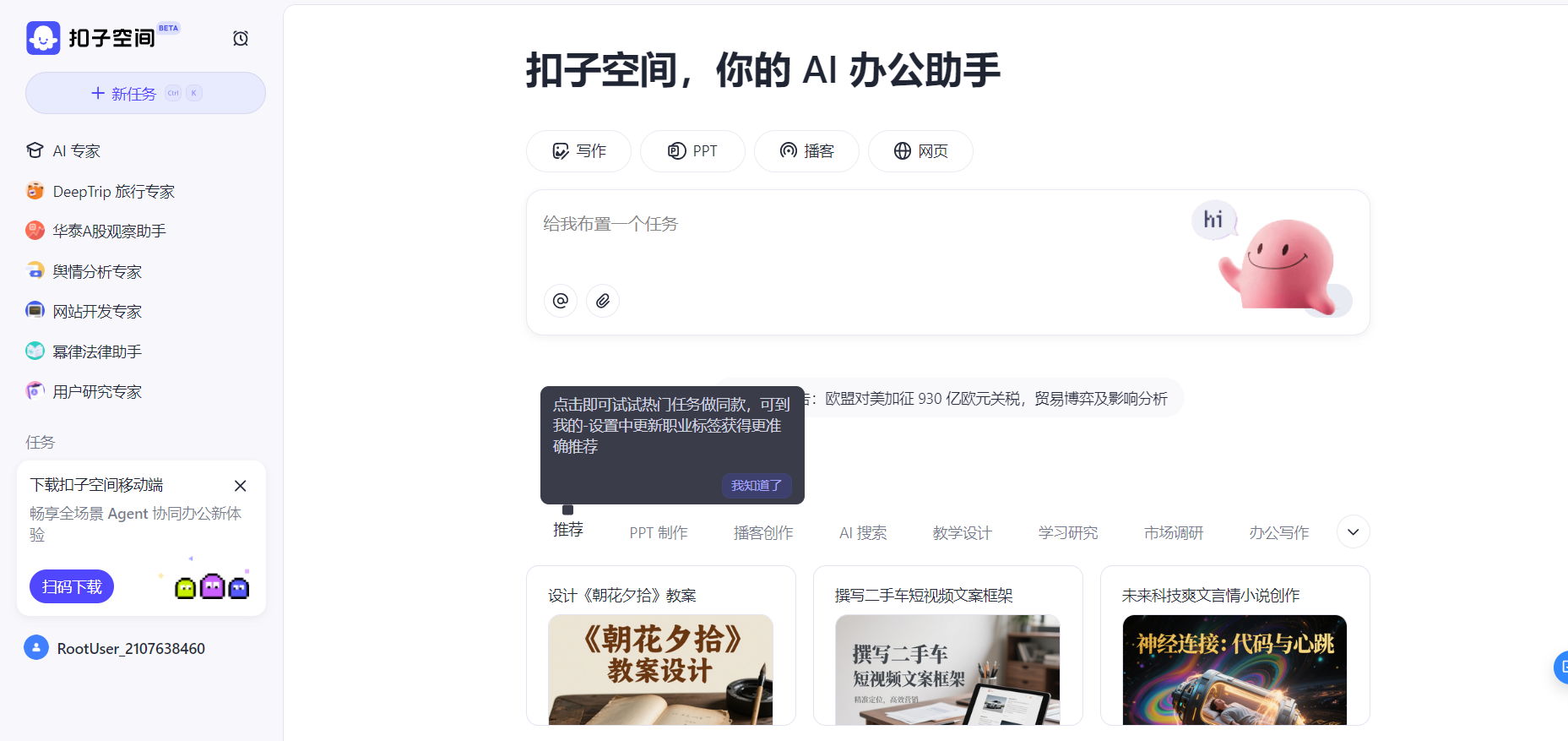Switch to the AI 搜索 tab

863,533
